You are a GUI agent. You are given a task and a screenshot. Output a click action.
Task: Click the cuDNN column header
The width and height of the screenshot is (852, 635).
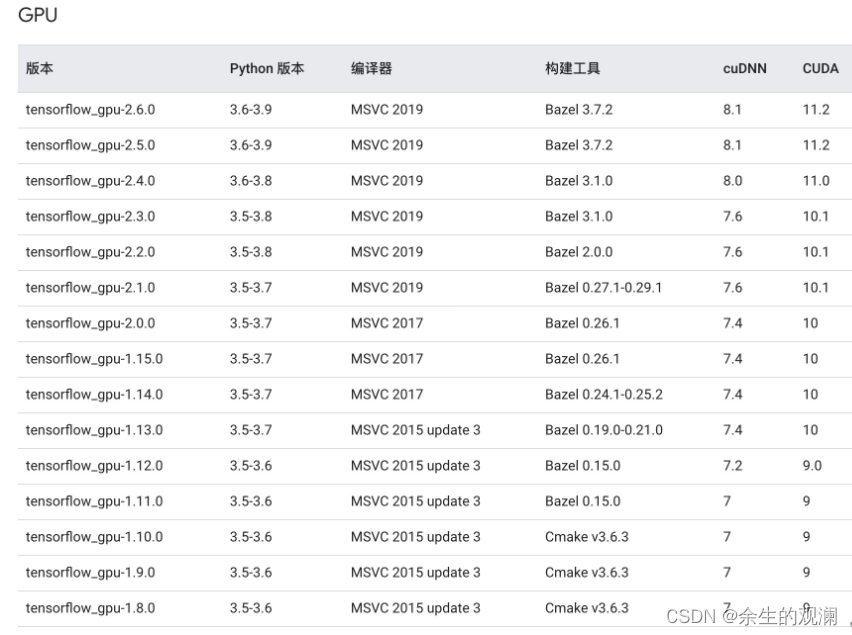[744, 68]
